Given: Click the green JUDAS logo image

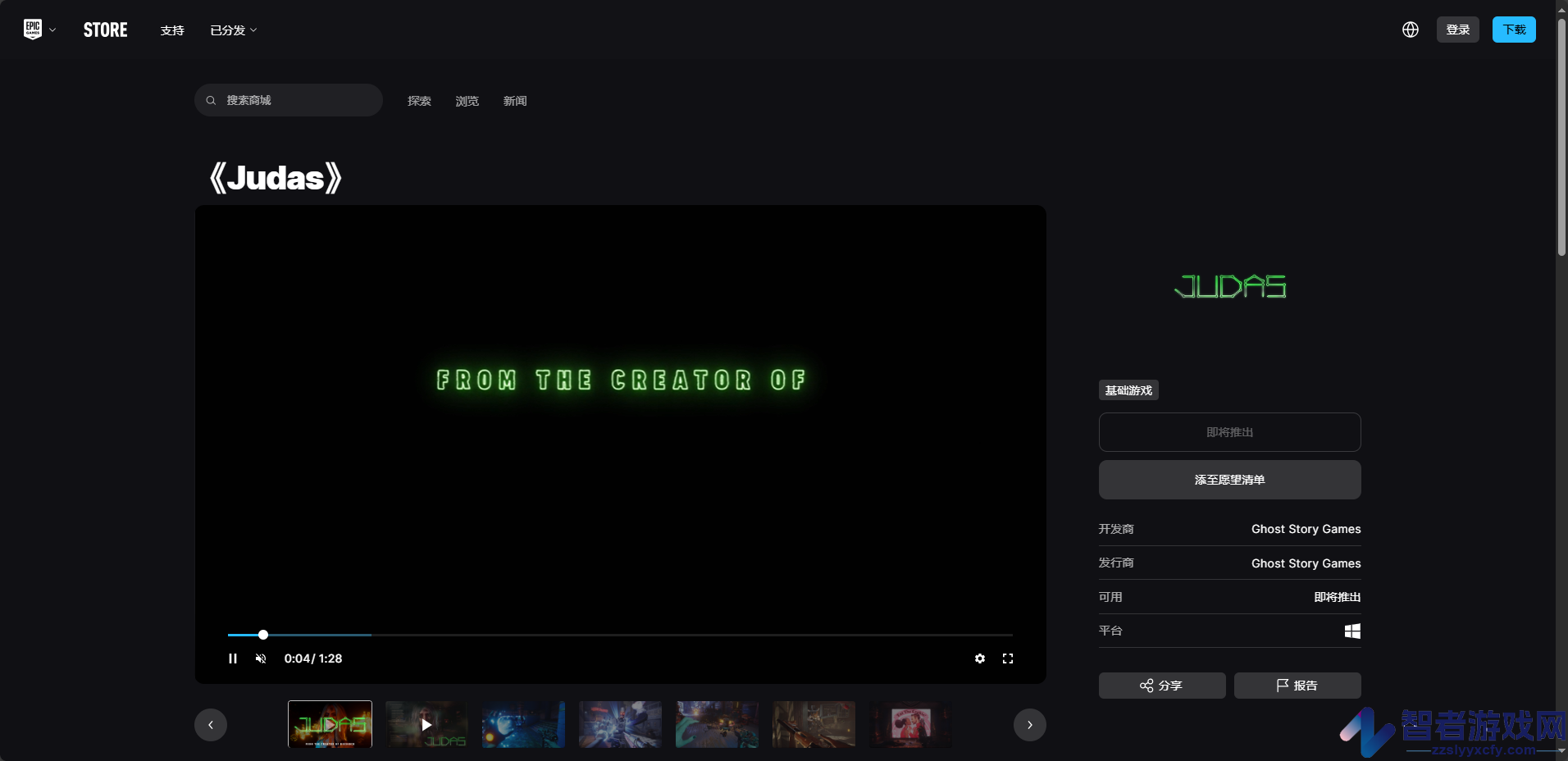Looking at the screenshot, I should [1230, 286].
